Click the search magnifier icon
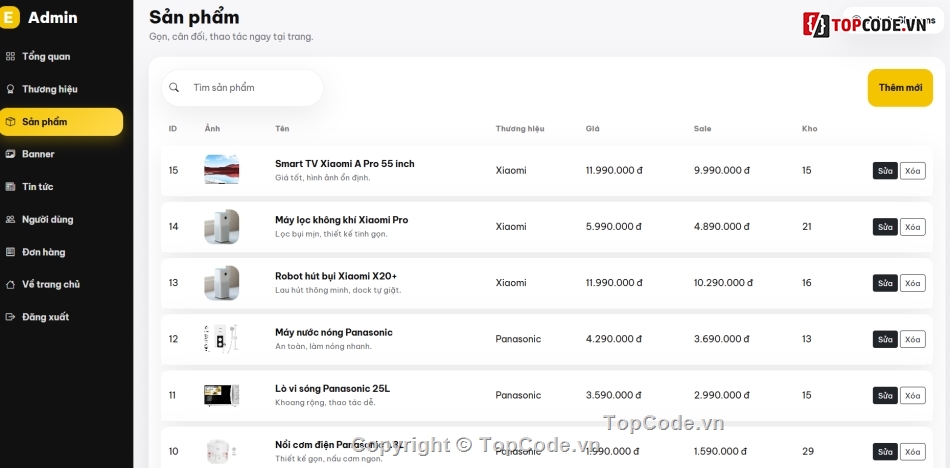This screenshot has height=468, width=950. [174, 87]
